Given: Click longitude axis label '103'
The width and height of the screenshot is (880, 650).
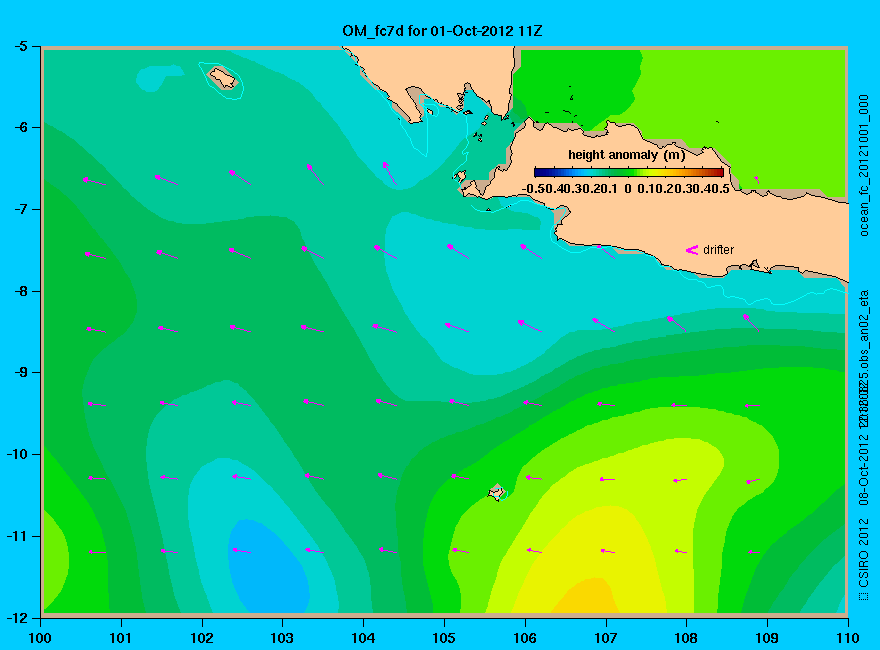Looking at the screenshot, I should click(x=282, y=638).
